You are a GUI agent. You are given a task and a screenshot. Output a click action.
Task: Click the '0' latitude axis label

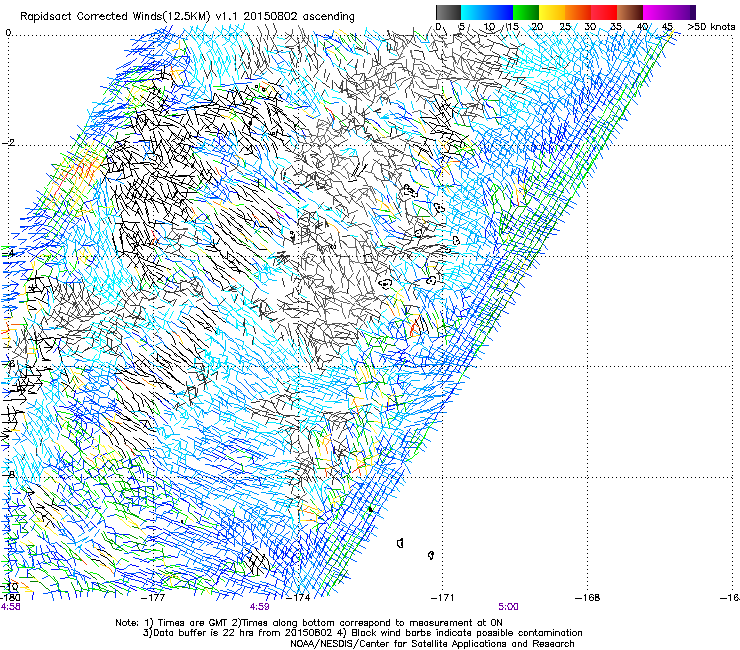[x=8, y=32]
